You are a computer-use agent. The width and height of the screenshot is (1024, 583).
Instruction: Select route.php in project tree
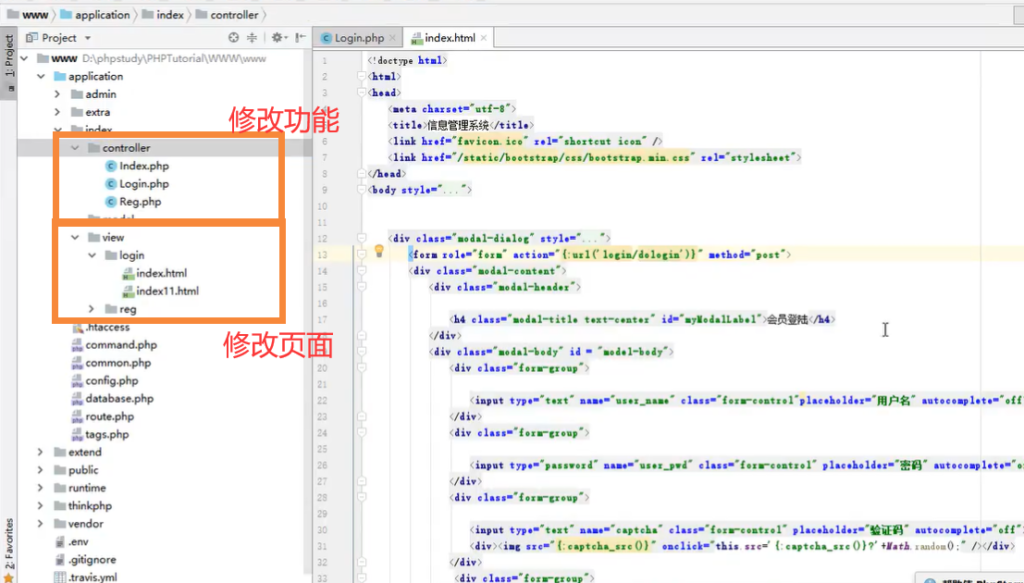coord(103,417)
